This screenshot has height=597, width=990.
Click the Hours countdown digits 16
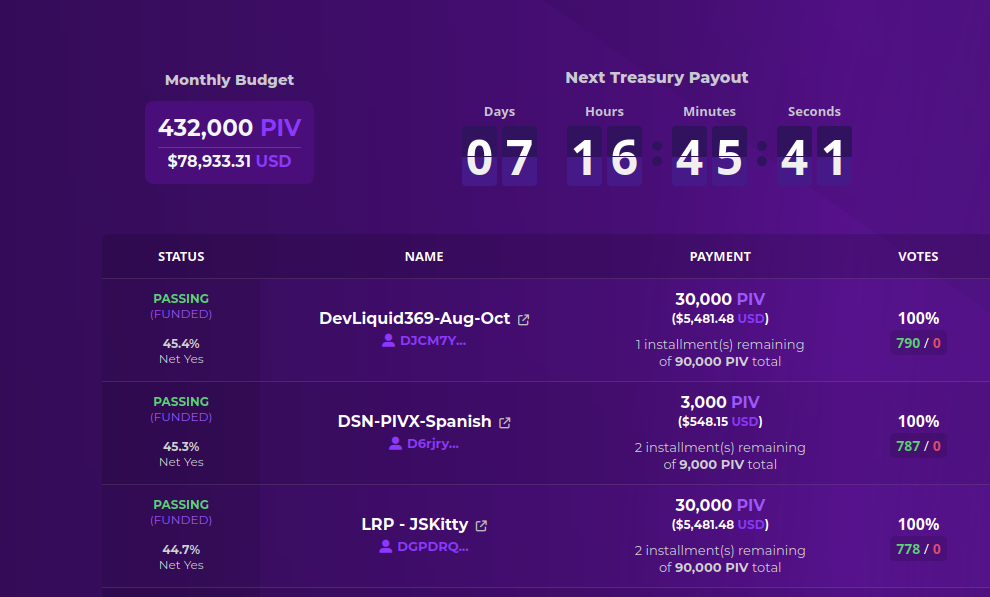tap(604, 156)
